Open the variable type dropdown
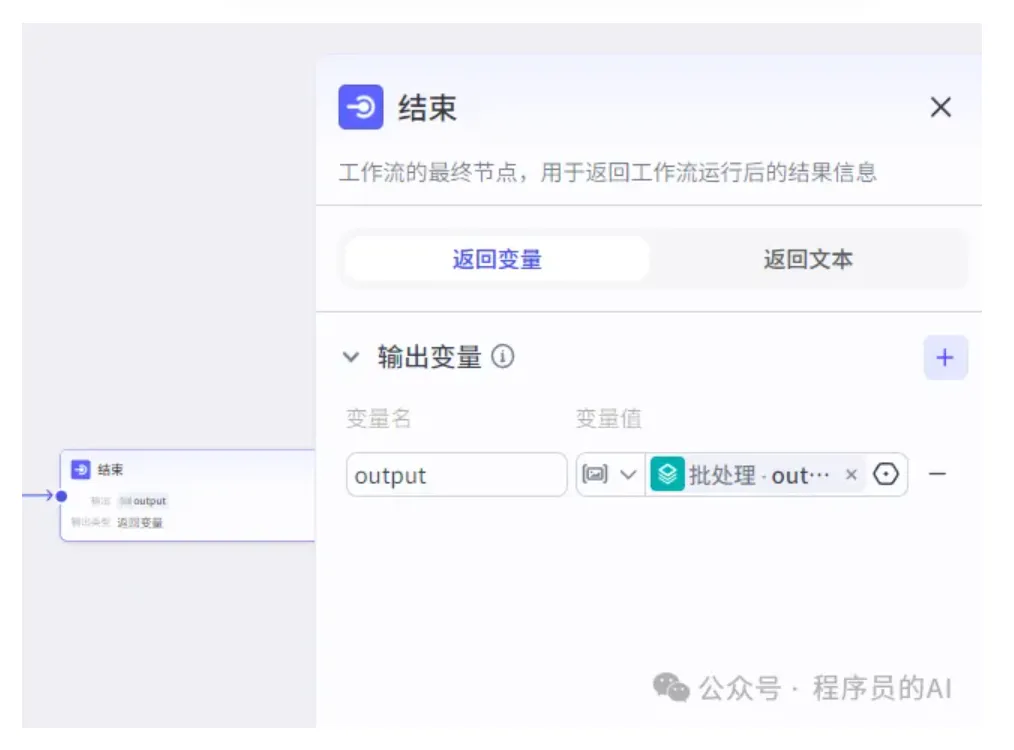This screenshot has width=1014, height=750. click(x=610, y=475)
